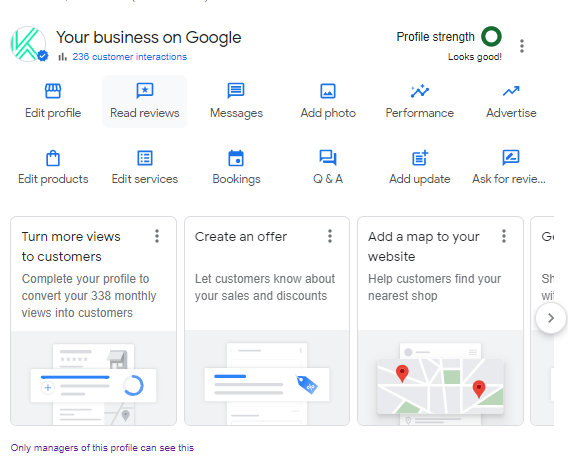Click the business logo avatar
Viewport: 568px width, 462px height.
(28, 44)
